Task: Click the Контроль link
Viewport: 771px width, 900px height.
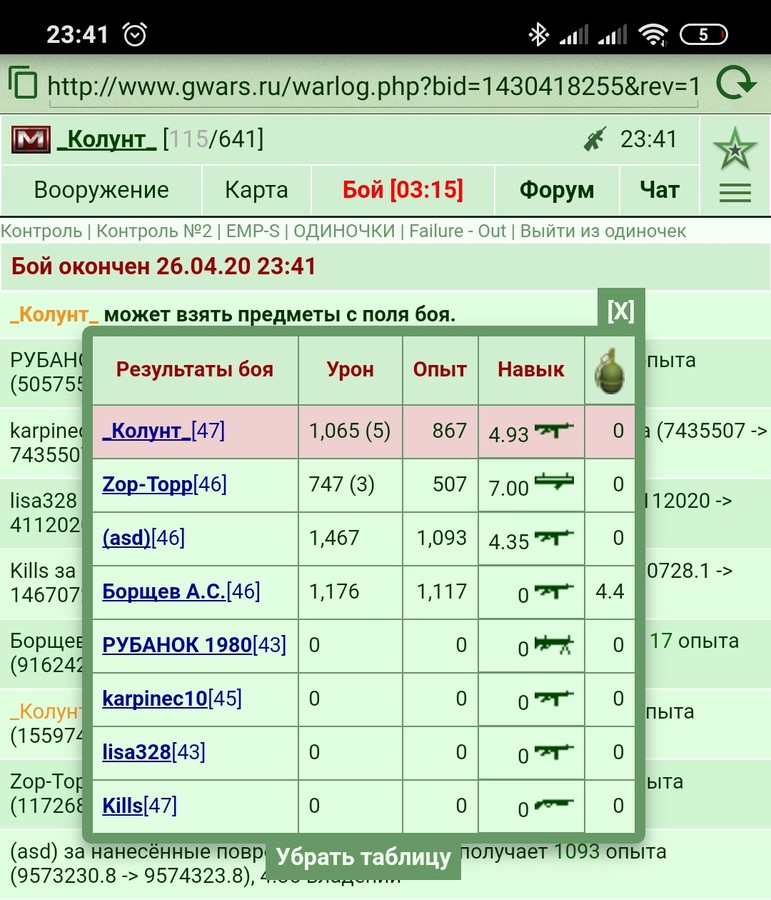Action: coord(41,231)
